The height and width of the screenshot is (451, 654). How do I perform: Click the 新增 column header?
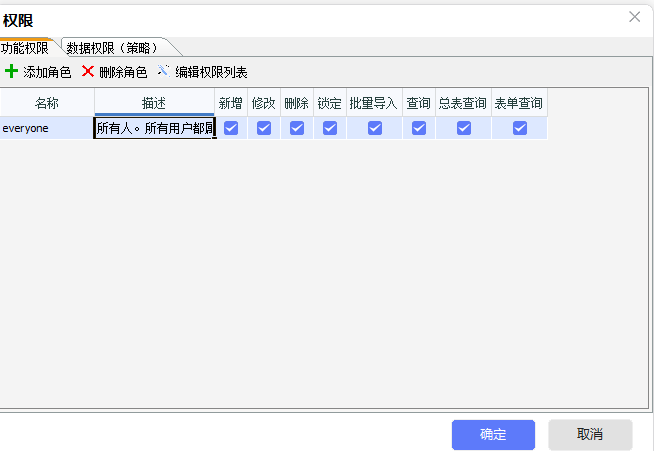click(x=231, y=103)
